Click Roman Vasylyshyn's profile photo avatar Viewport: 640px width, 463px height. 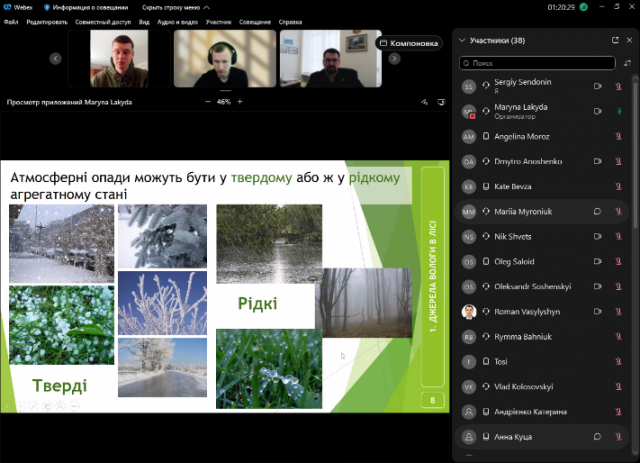469,312
